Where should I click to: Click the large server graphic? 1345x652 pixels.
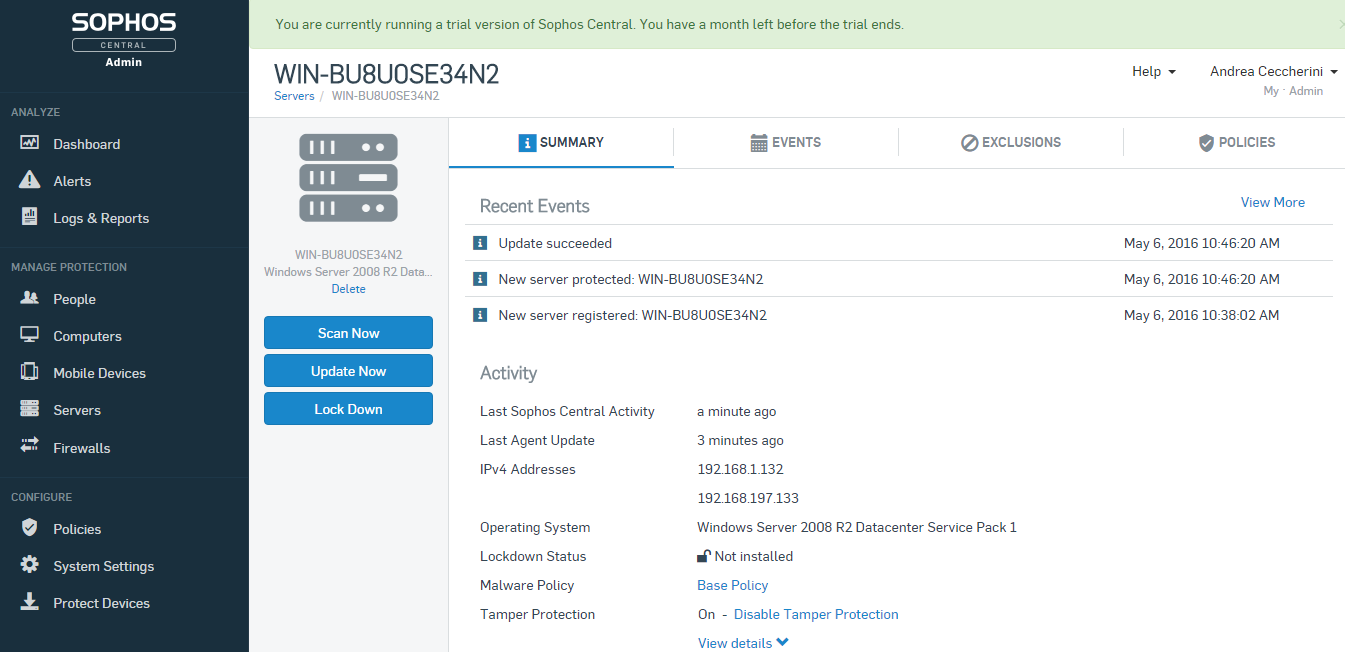(x=348, y=177)
